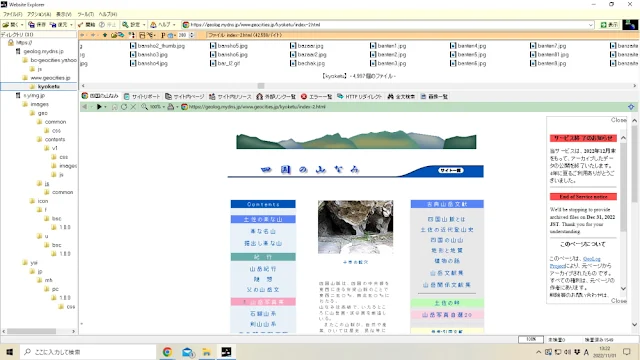
Task: Click the zoom magnifier icon beside 100%
Action: click(144, 107)
